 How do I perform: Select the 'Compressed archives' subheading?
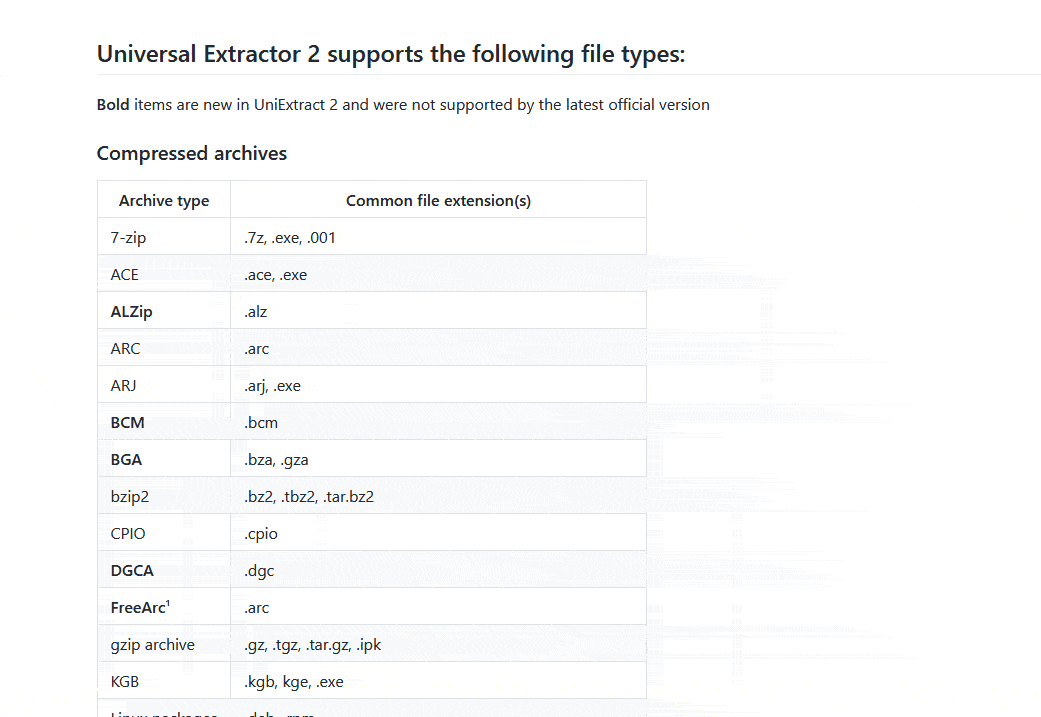tap(192, 153)
